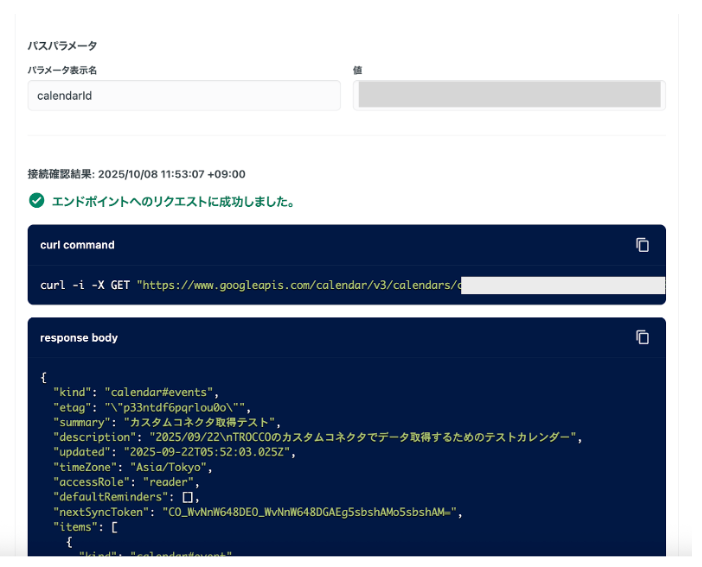This screenshot has height=567, width=702.
Task: Click the googleapis calendar URL in curl command
Action: tap(298, 285)
